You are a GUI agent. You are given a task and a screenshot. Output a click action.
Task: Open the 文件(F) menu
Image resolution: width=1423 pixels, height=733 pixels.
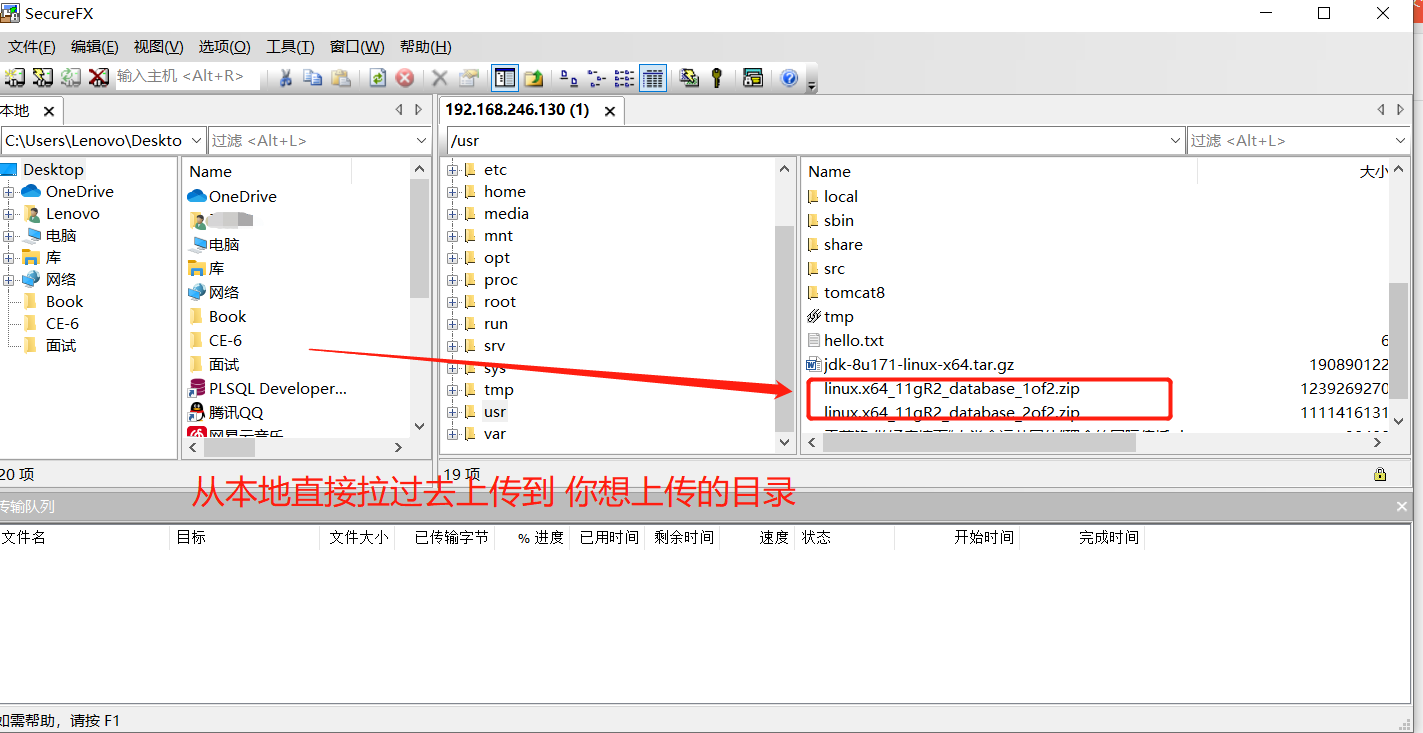pos(32,47)
